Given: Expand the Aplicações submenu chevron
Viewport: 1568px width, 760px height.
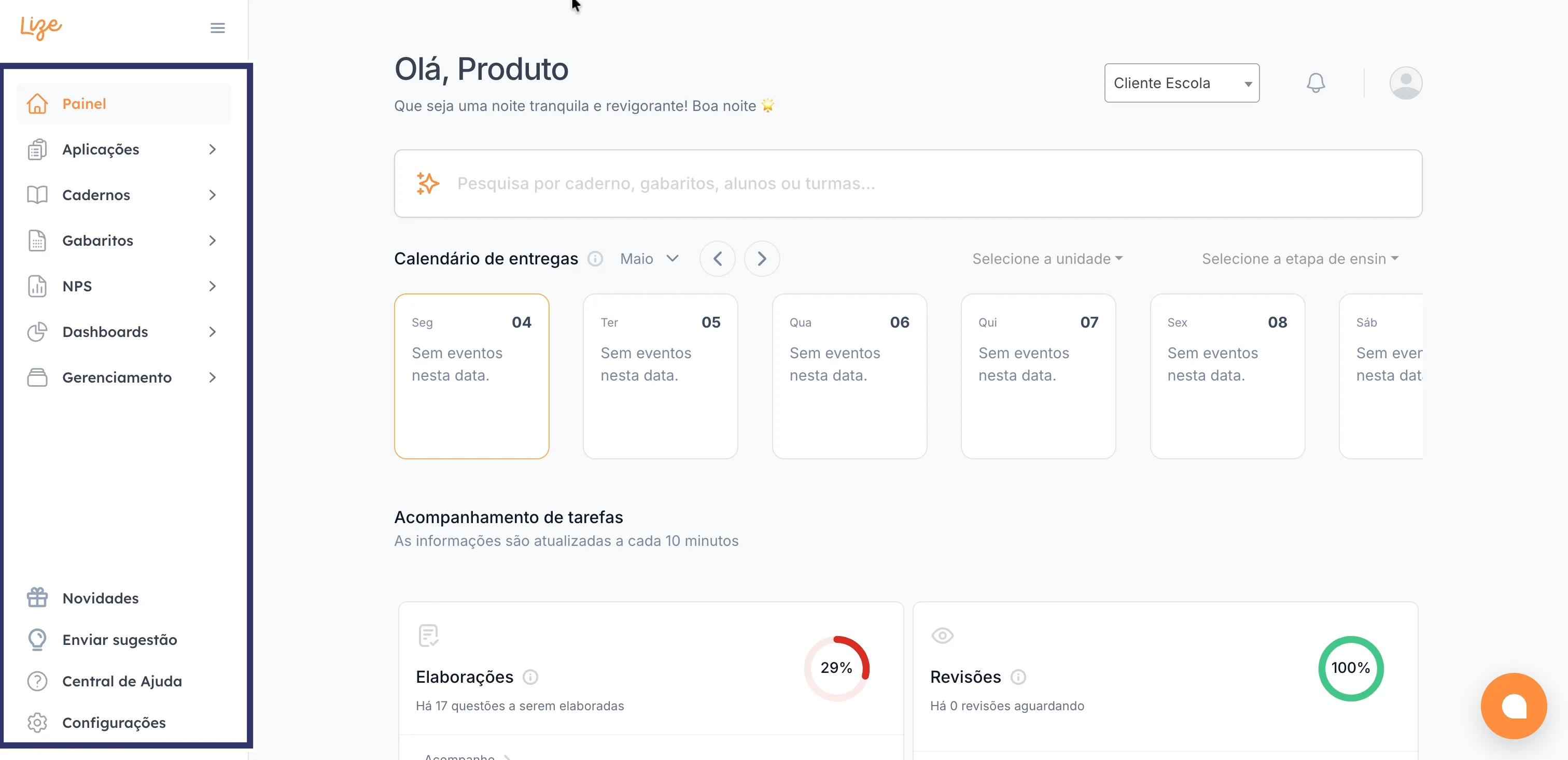Looking at the screenshot, I should point(212,149).
